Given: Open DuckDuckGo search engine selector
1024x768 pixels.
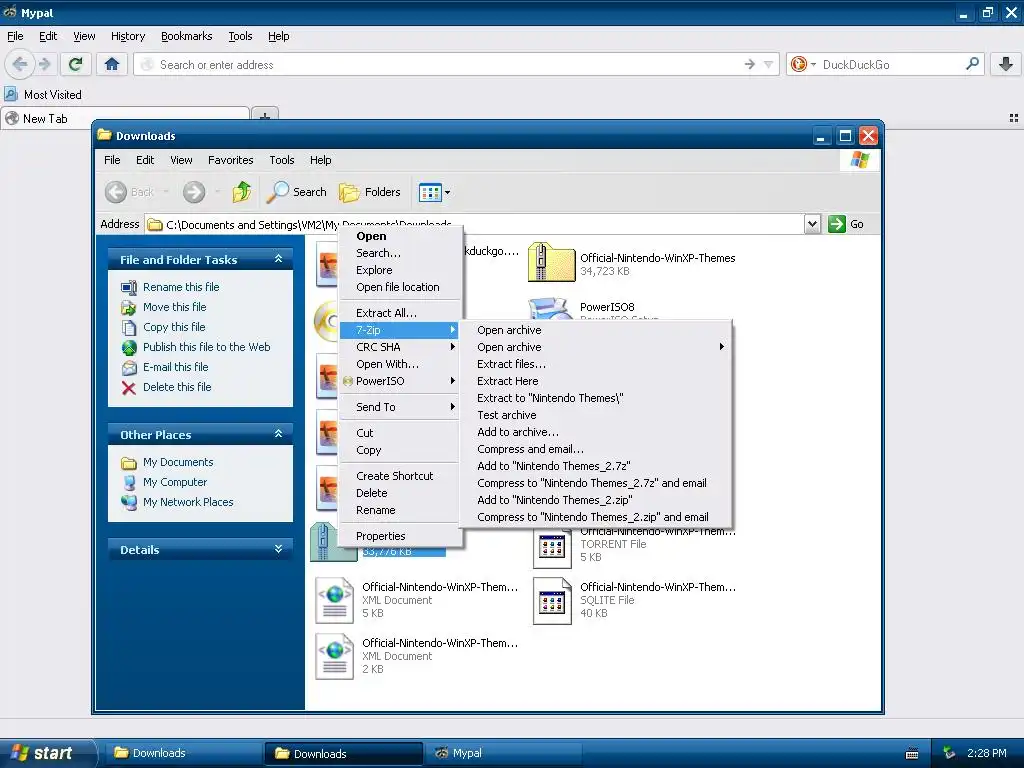Looking at the screenshot, I should pyautogui.click(x=803, y=64).
